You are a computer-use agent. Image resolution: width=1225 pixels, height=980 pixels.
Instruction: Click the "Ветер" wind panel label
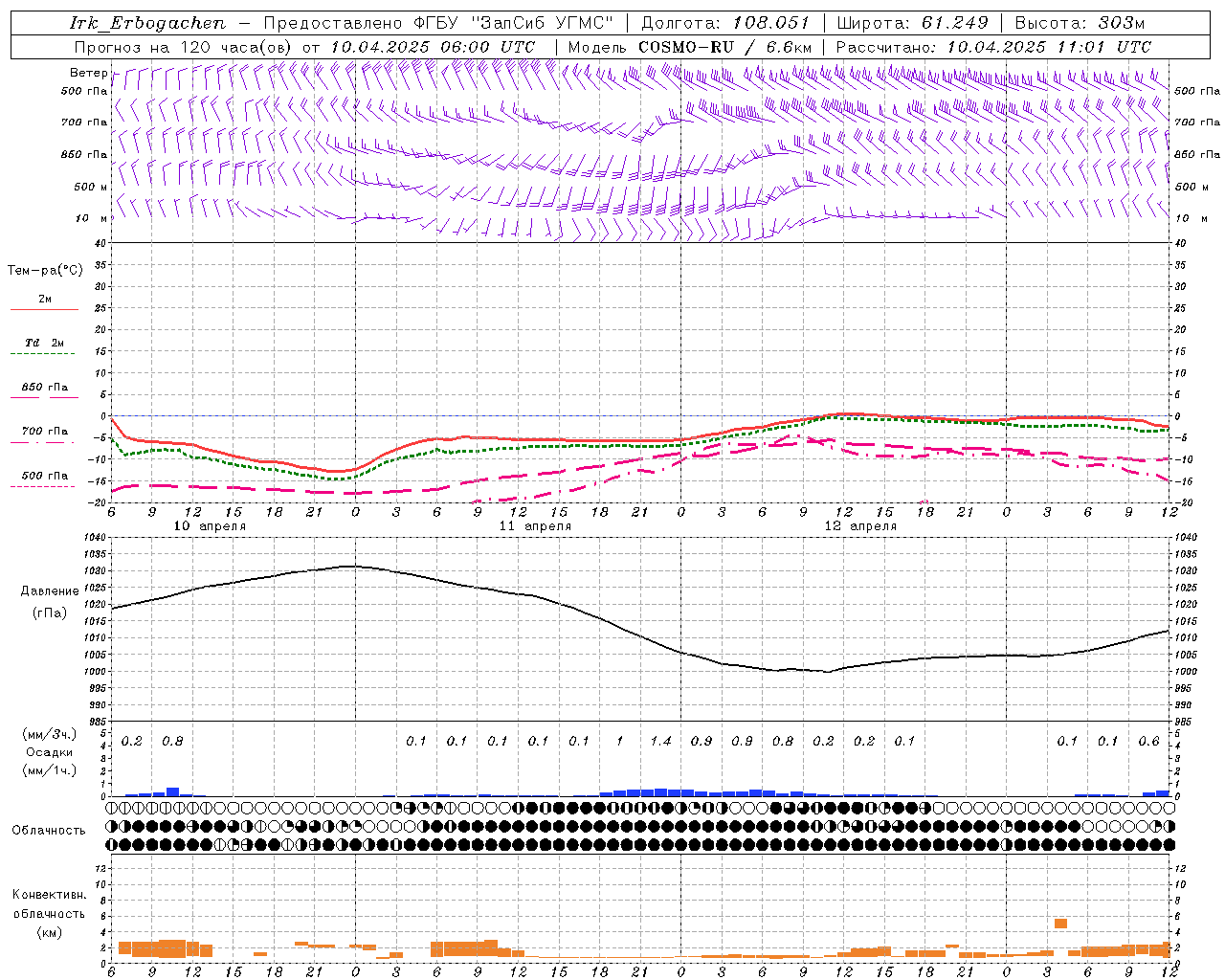(88, 73)
